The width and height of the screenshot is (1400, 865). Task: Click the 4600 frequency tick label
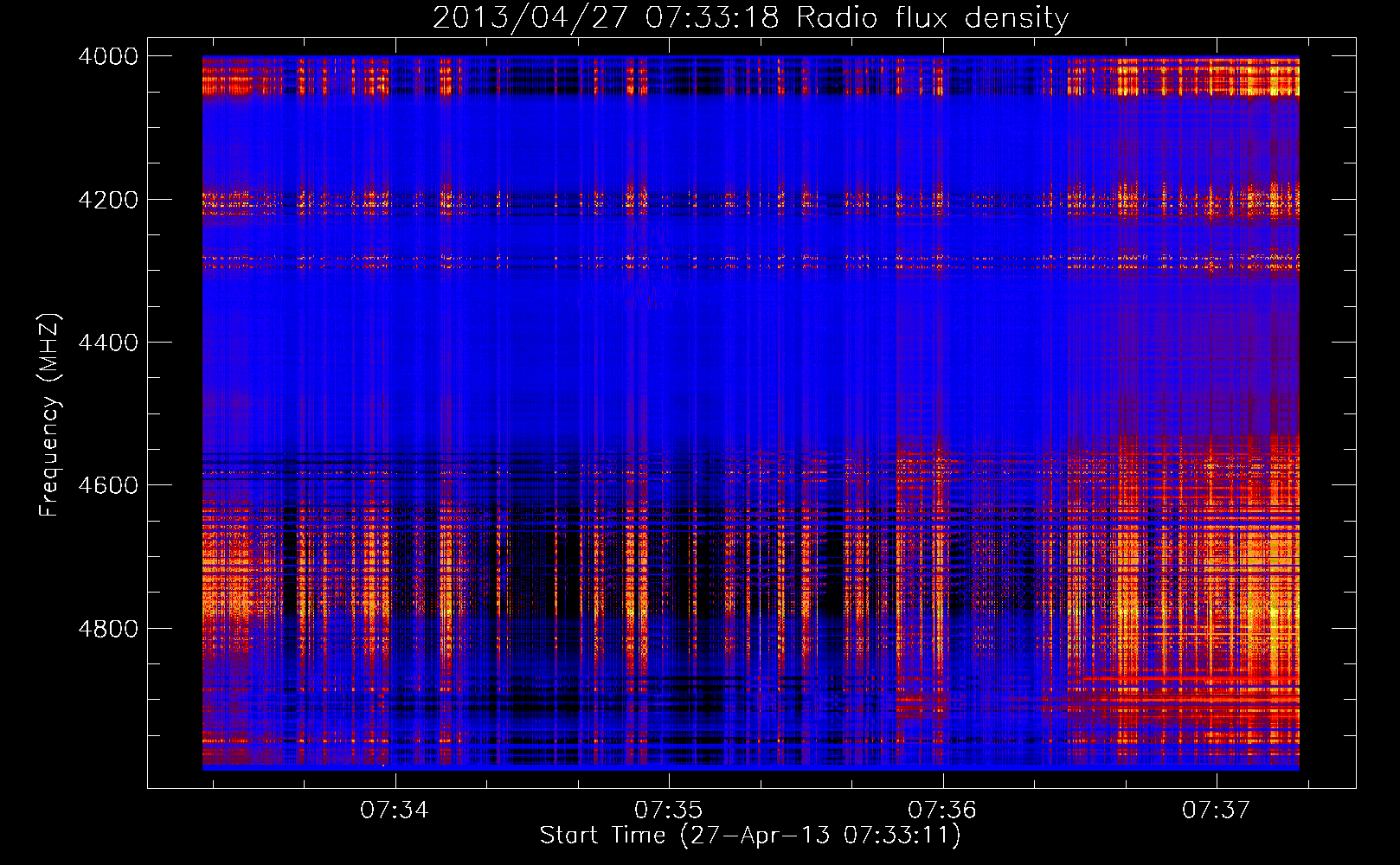tap(108, 485)
